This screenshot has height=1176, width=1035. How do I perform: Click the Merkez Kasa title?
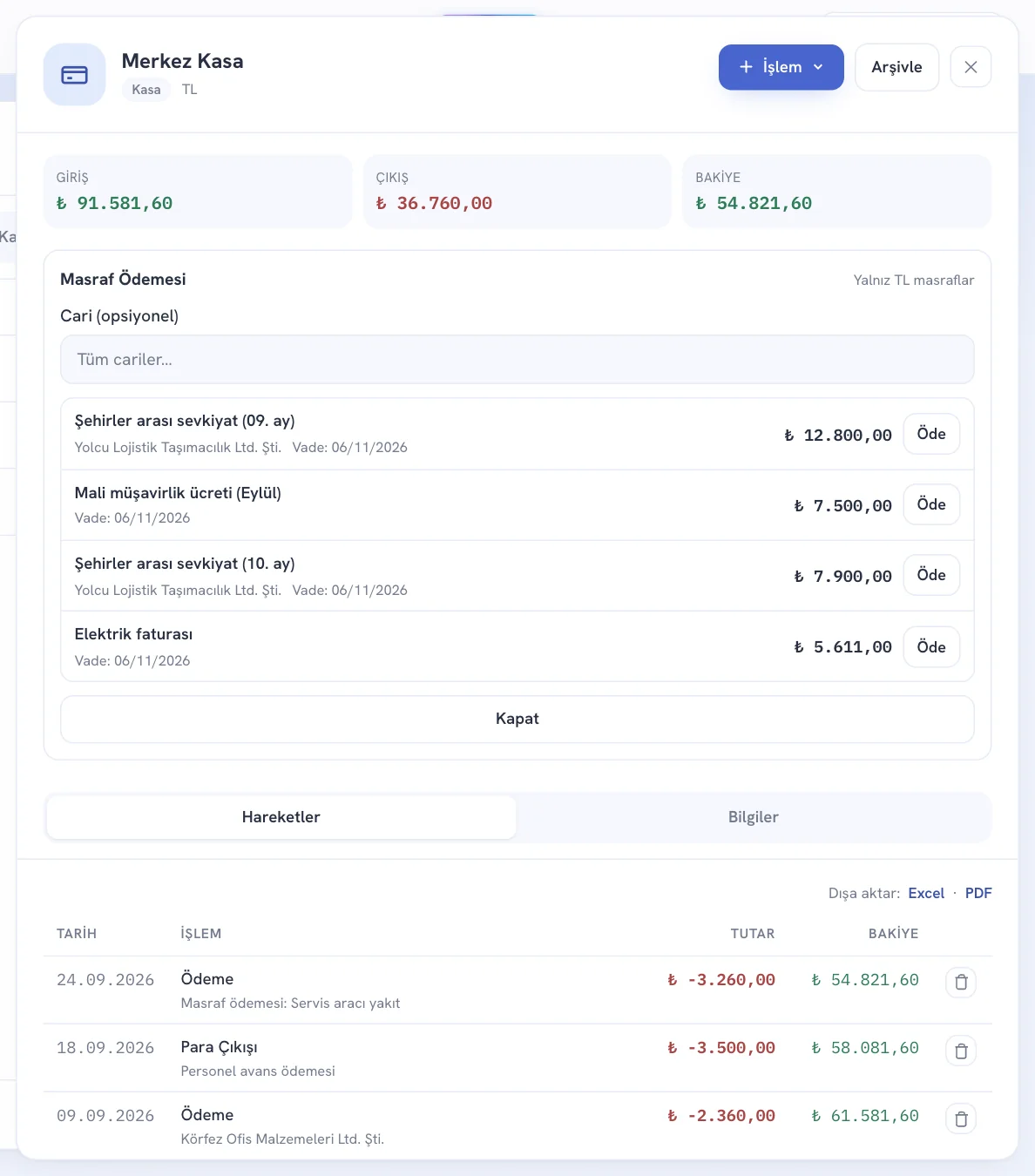click(x=183, y=61)
